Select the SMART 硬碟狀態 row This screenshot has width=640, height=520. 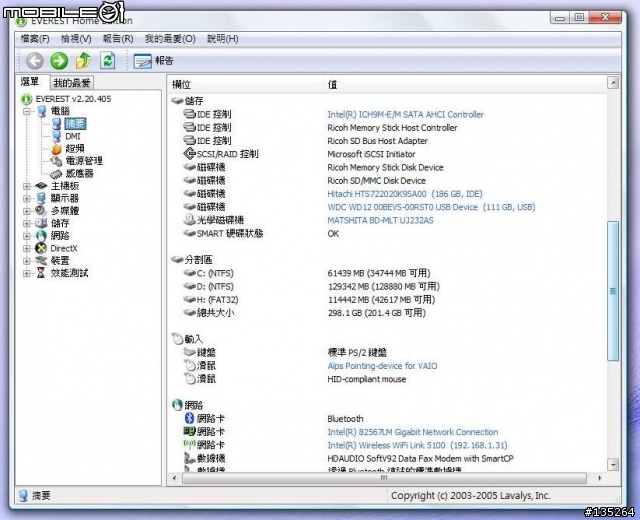(x=261, y=234)
